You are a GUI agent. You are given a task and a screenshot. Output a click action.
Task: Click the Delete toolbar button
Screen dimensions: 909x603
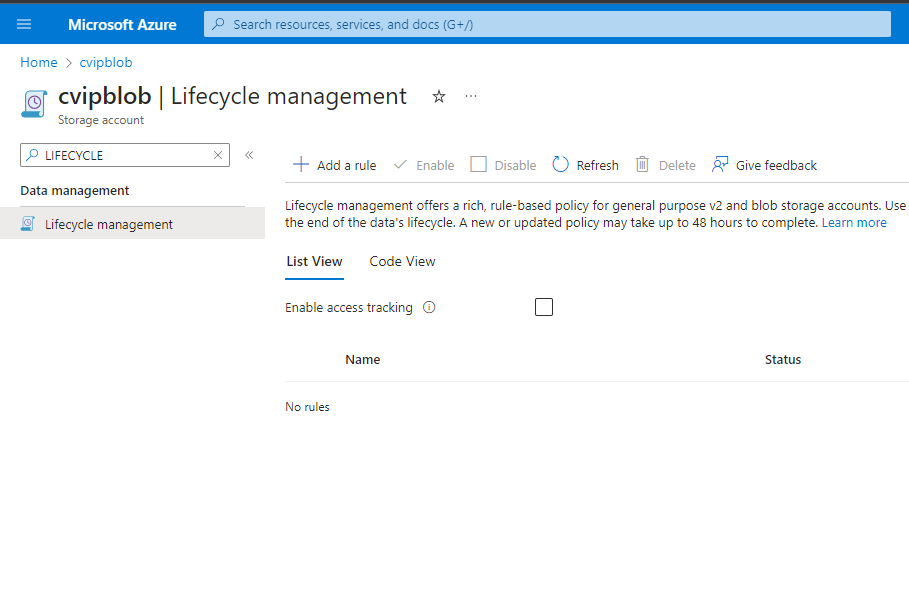(666, 165)
